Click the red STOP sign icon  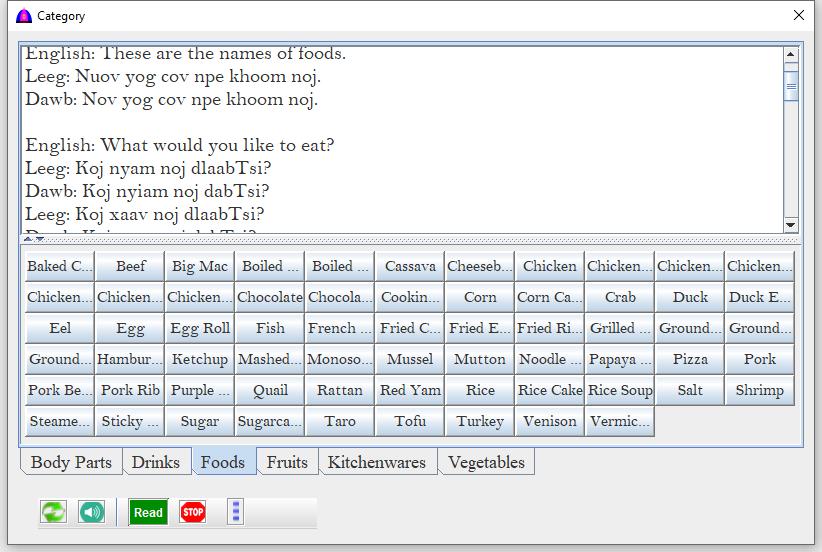pos(193,513)
